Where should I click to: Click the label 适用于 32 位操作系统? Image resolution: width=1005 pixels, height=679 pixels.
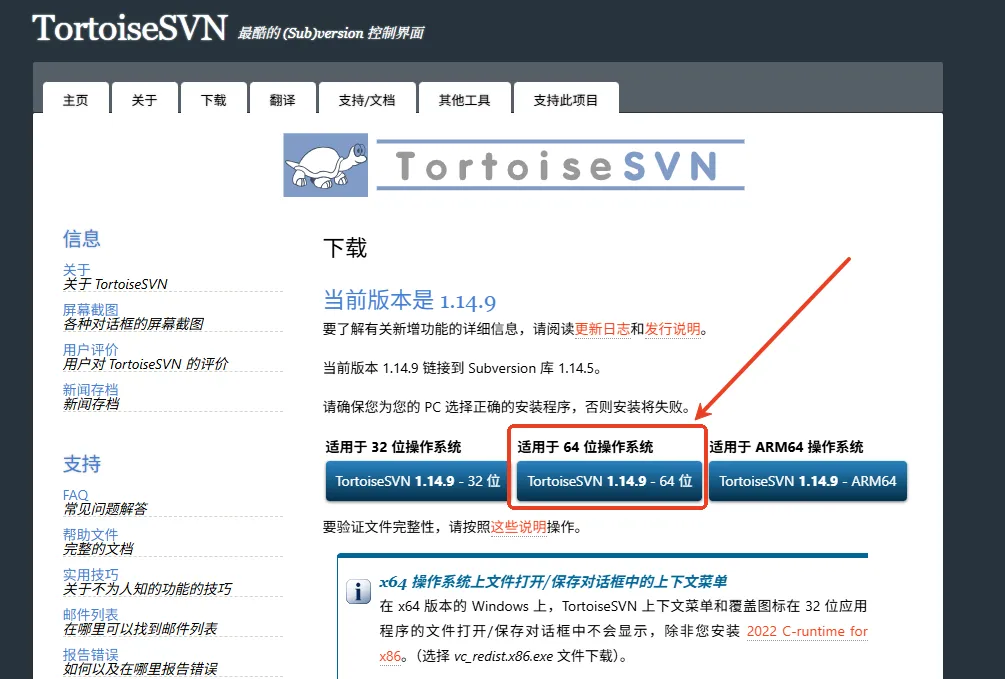(x=393, y=447)
